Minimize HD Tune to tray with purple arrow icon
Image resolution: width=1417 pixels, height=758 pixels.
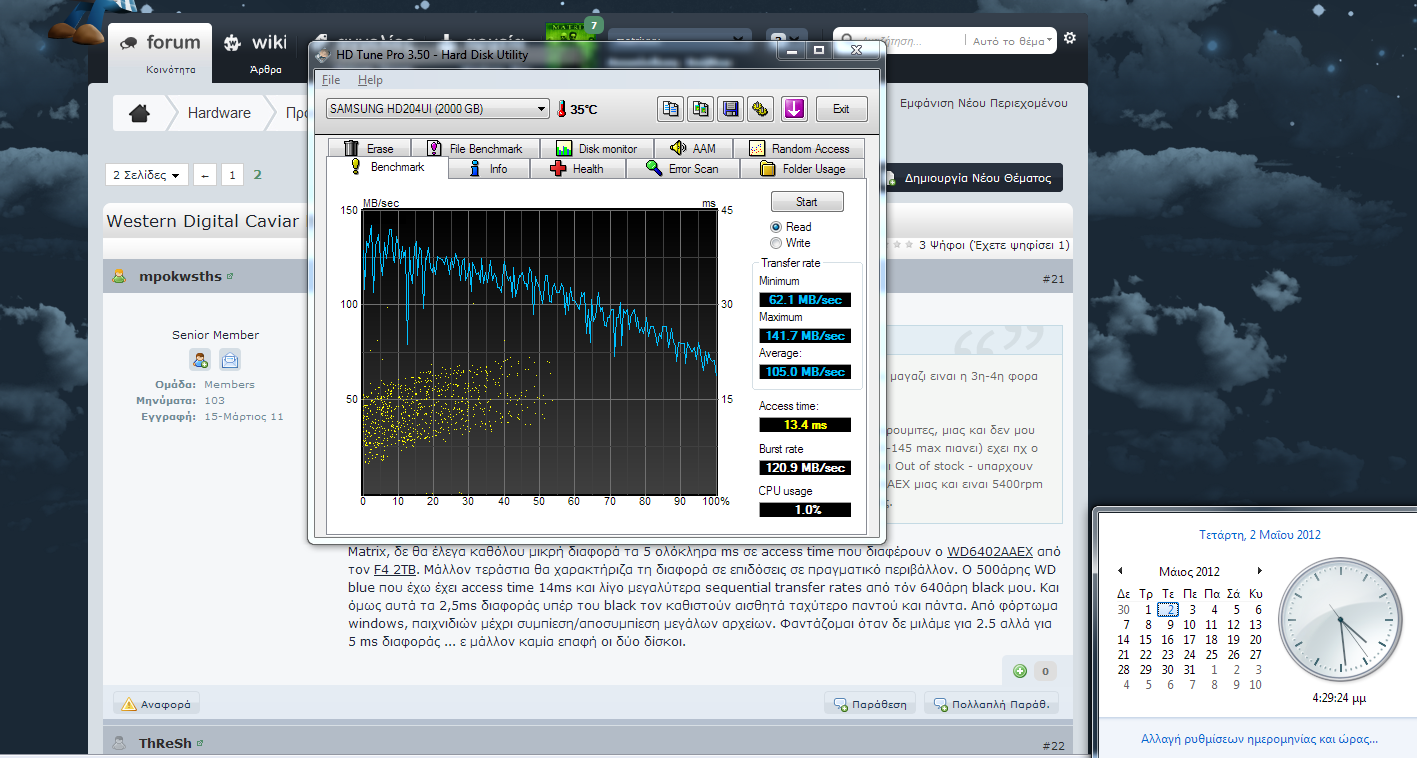(794, 109)
